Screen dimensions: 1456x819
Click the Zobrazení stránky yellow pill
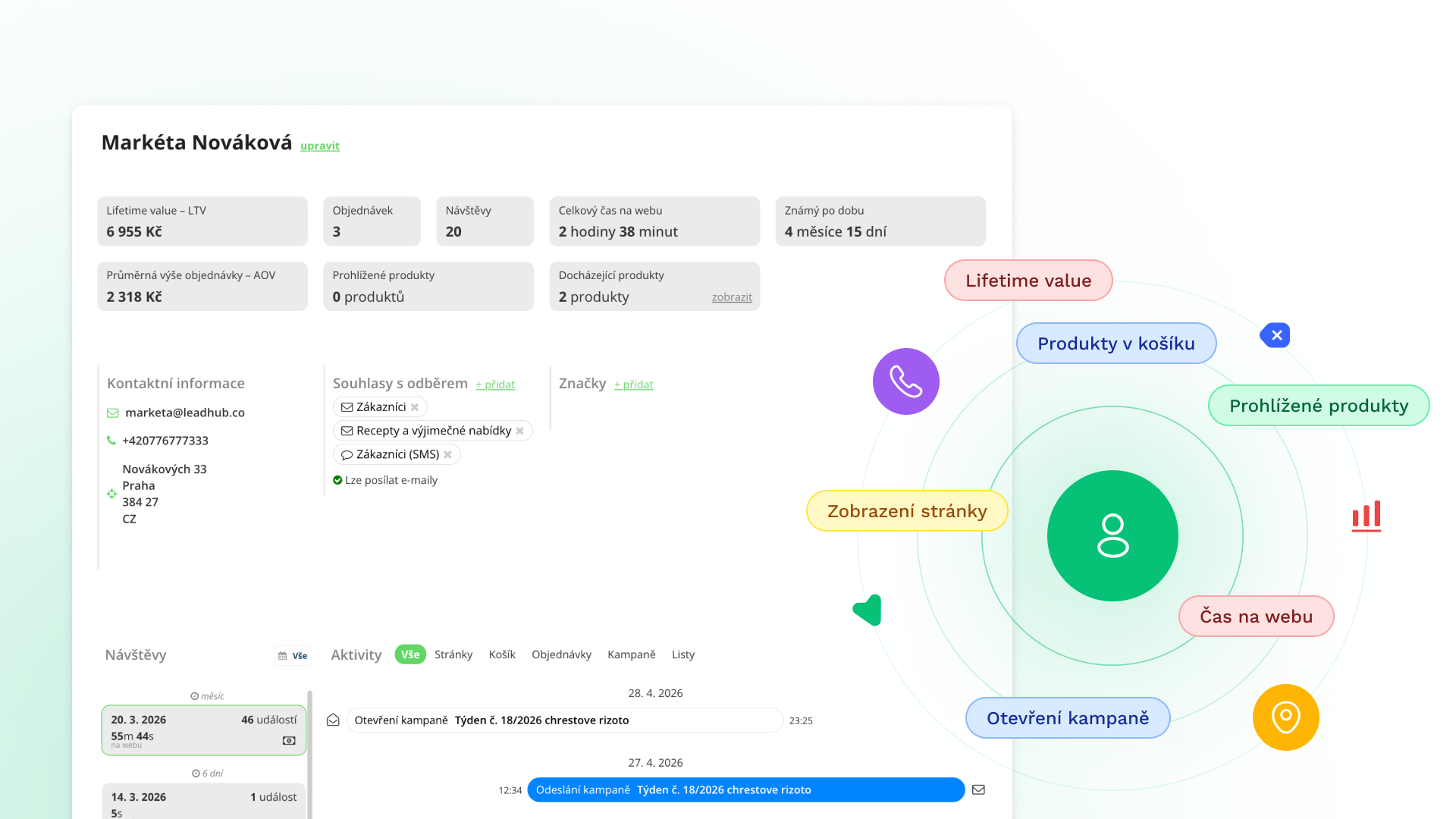point(907,511)
